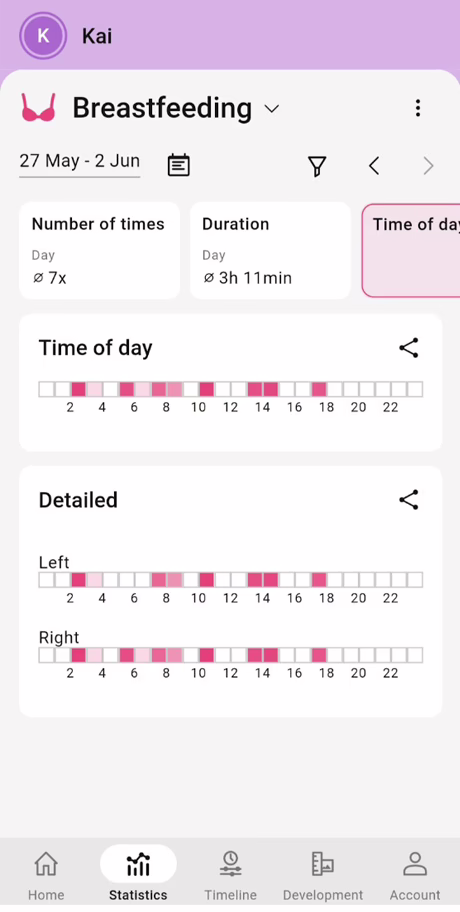Screen dimensions: 460x912
Task: Select the Duration stat card
Action: click(x=270, y=251)
